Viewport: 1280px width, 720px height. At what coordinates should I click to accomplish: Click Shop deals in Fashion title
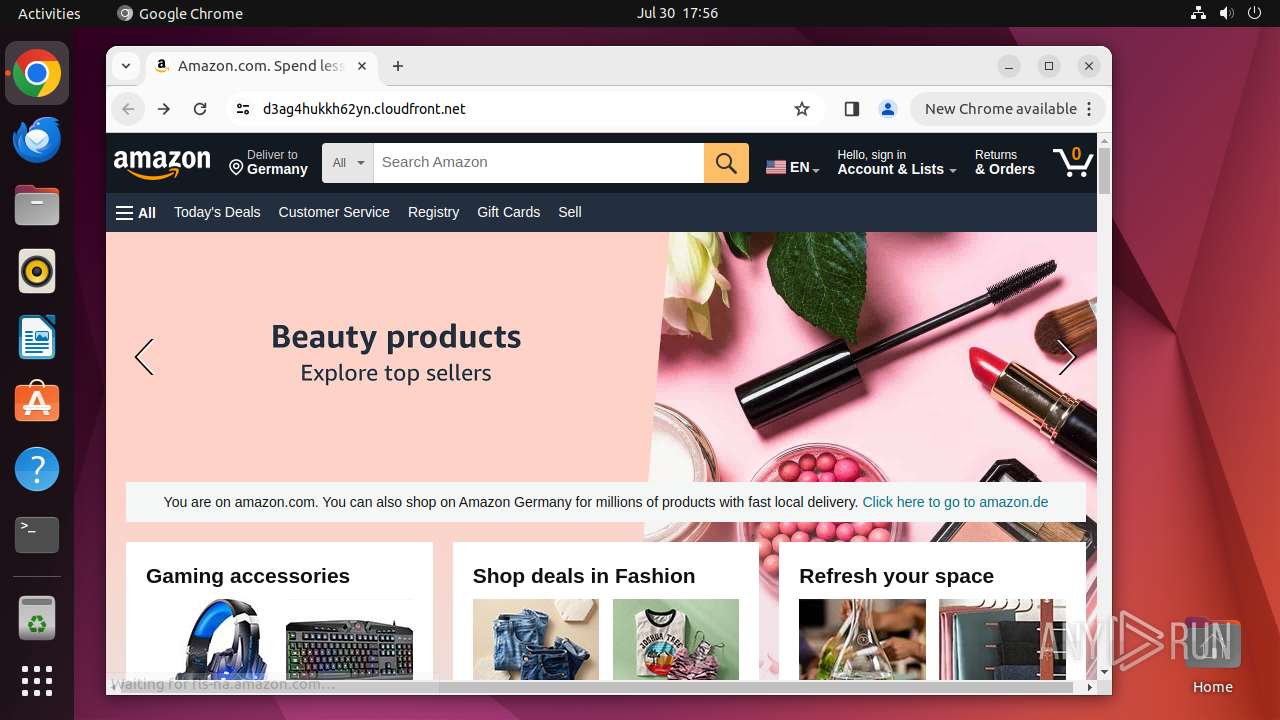click(x=584, y=576)
